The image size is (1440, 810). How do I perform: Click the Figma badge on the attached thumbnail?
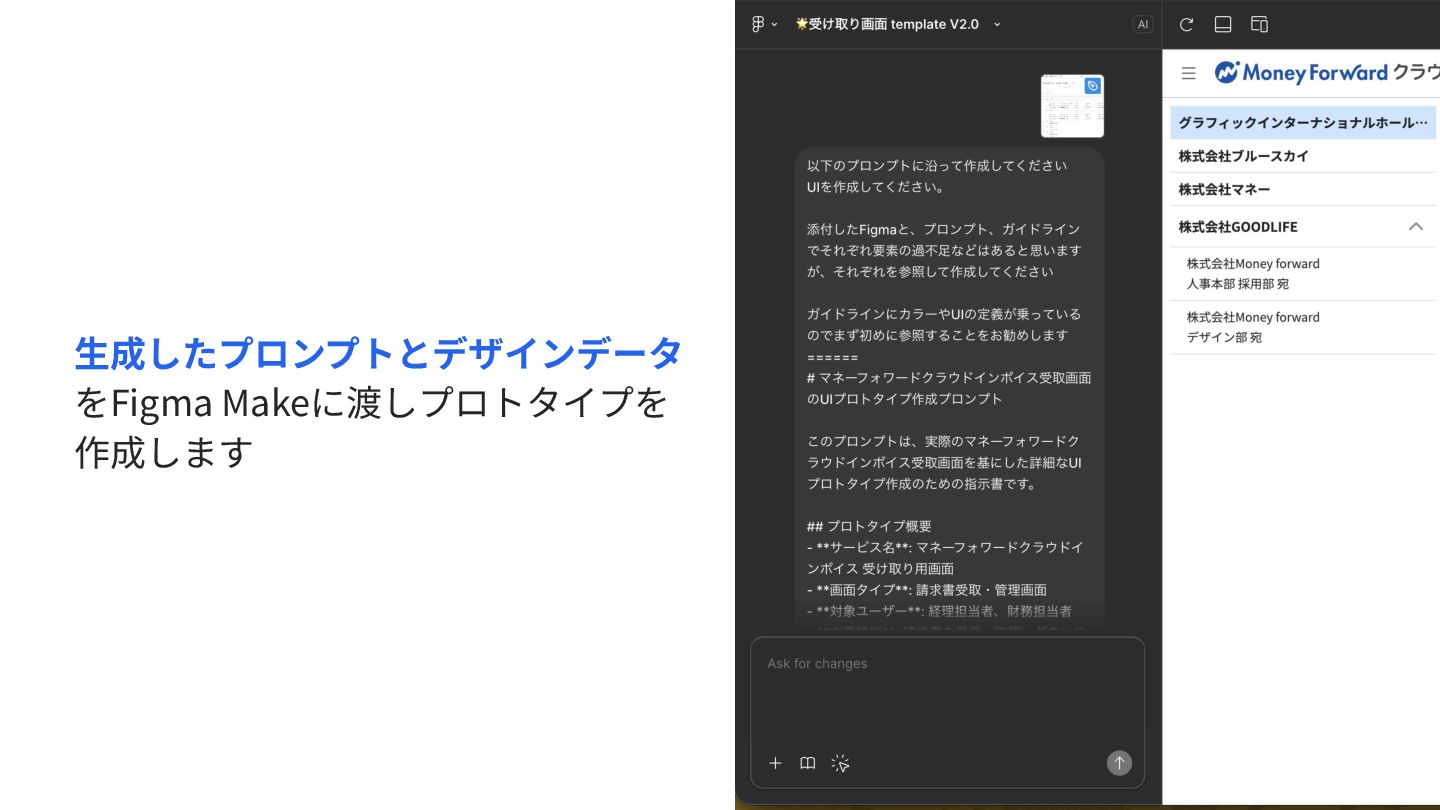point(1093,86)
